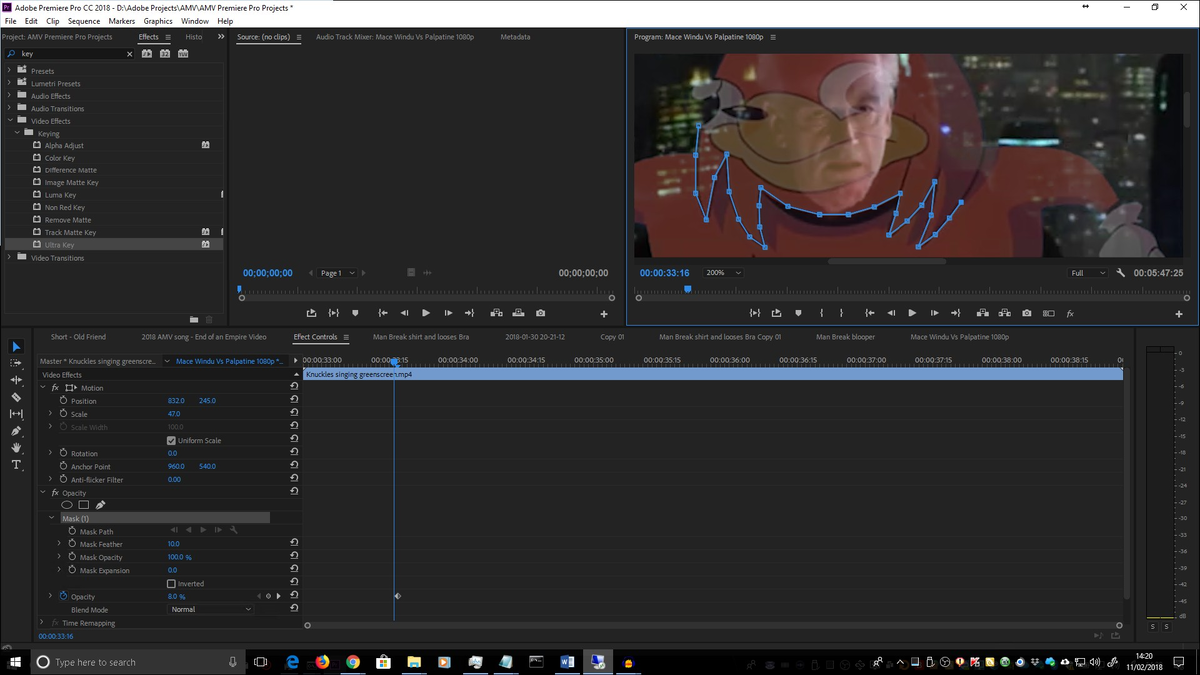Select the Selection tool arrow

(16, 346)
